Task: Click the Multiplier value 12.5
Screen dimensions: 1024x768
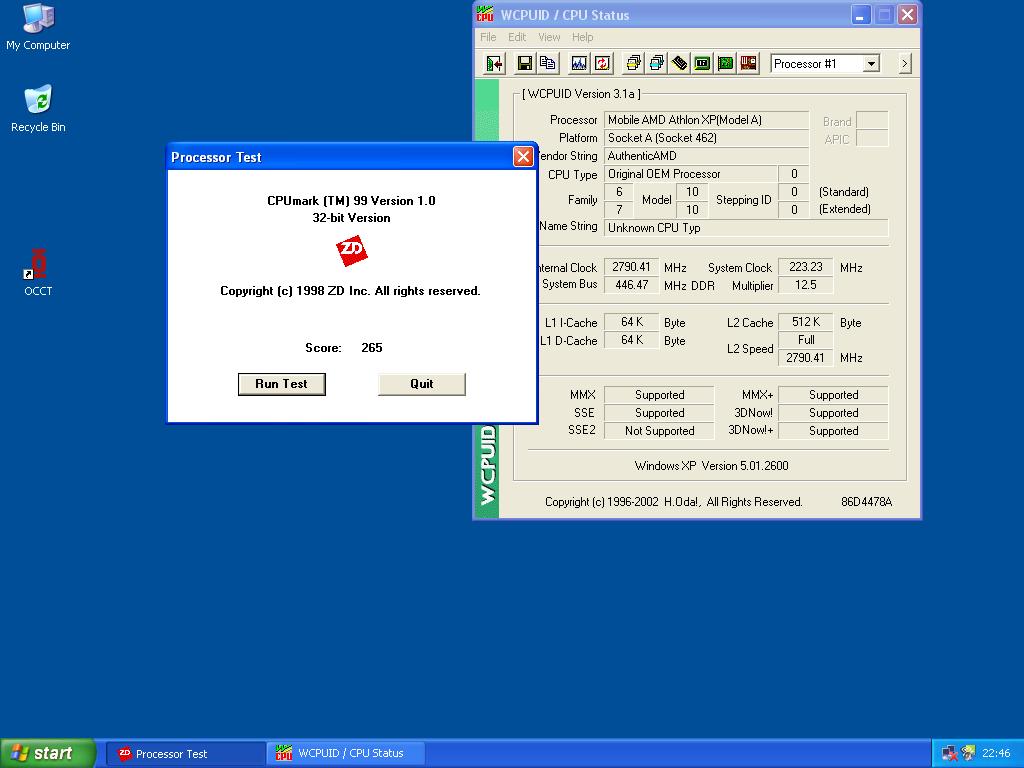Action: 805,285
